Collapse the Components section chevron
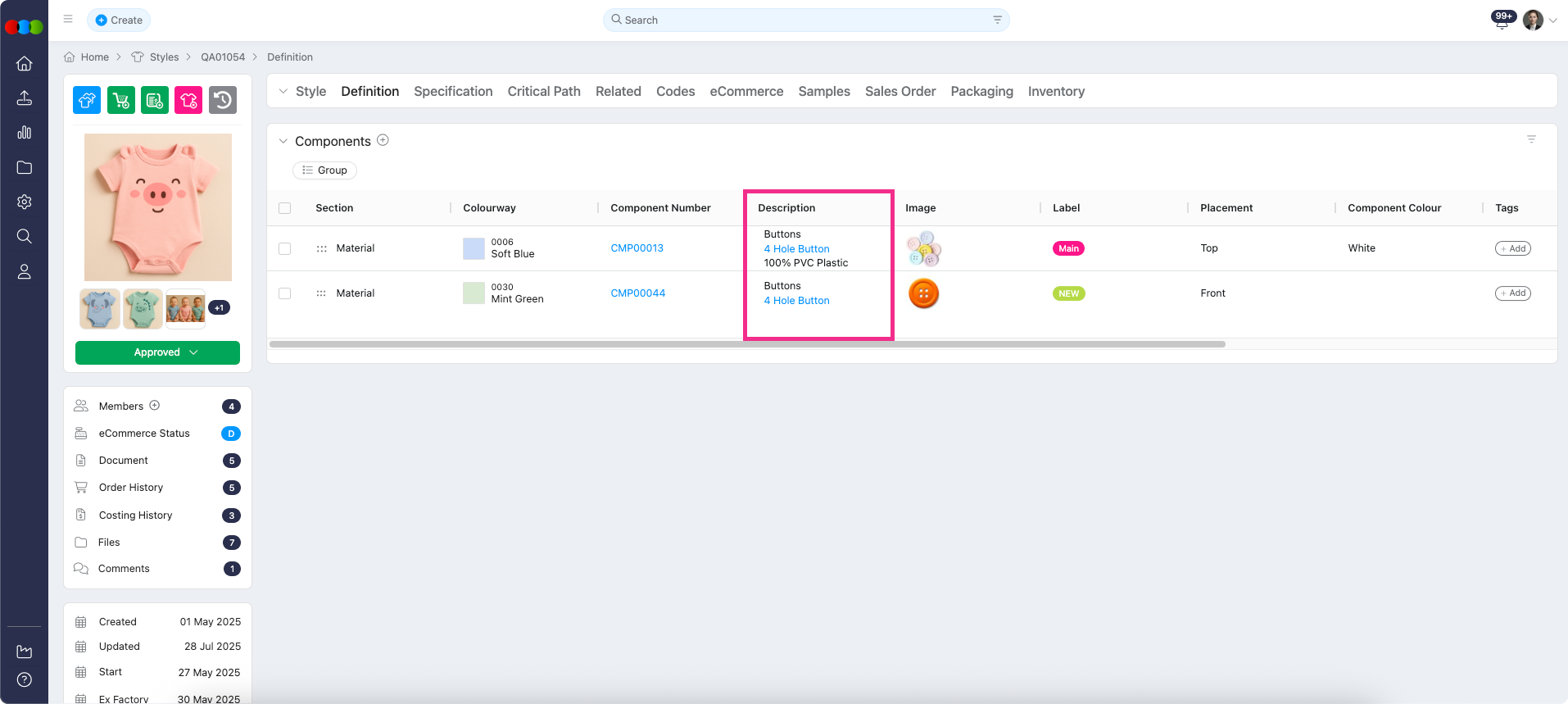 click(x=283, y=141)
